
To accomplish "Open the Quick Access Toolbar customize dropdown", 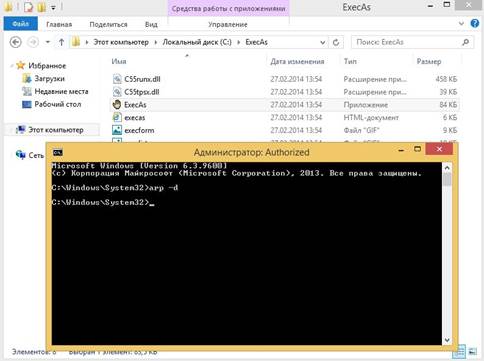I will (x=53, y=8).
